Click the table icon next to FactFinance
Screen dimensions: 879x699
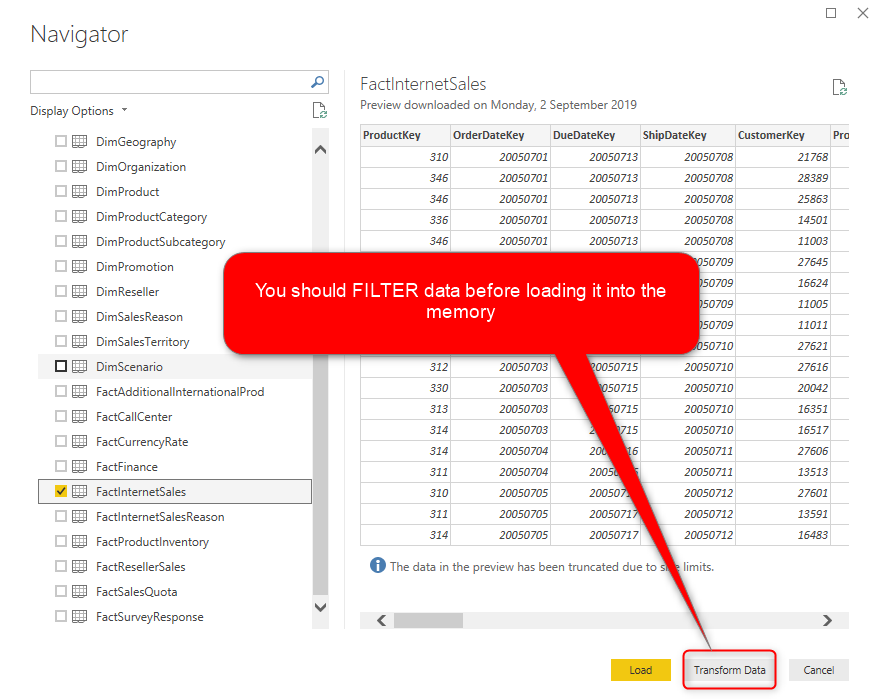80,467
